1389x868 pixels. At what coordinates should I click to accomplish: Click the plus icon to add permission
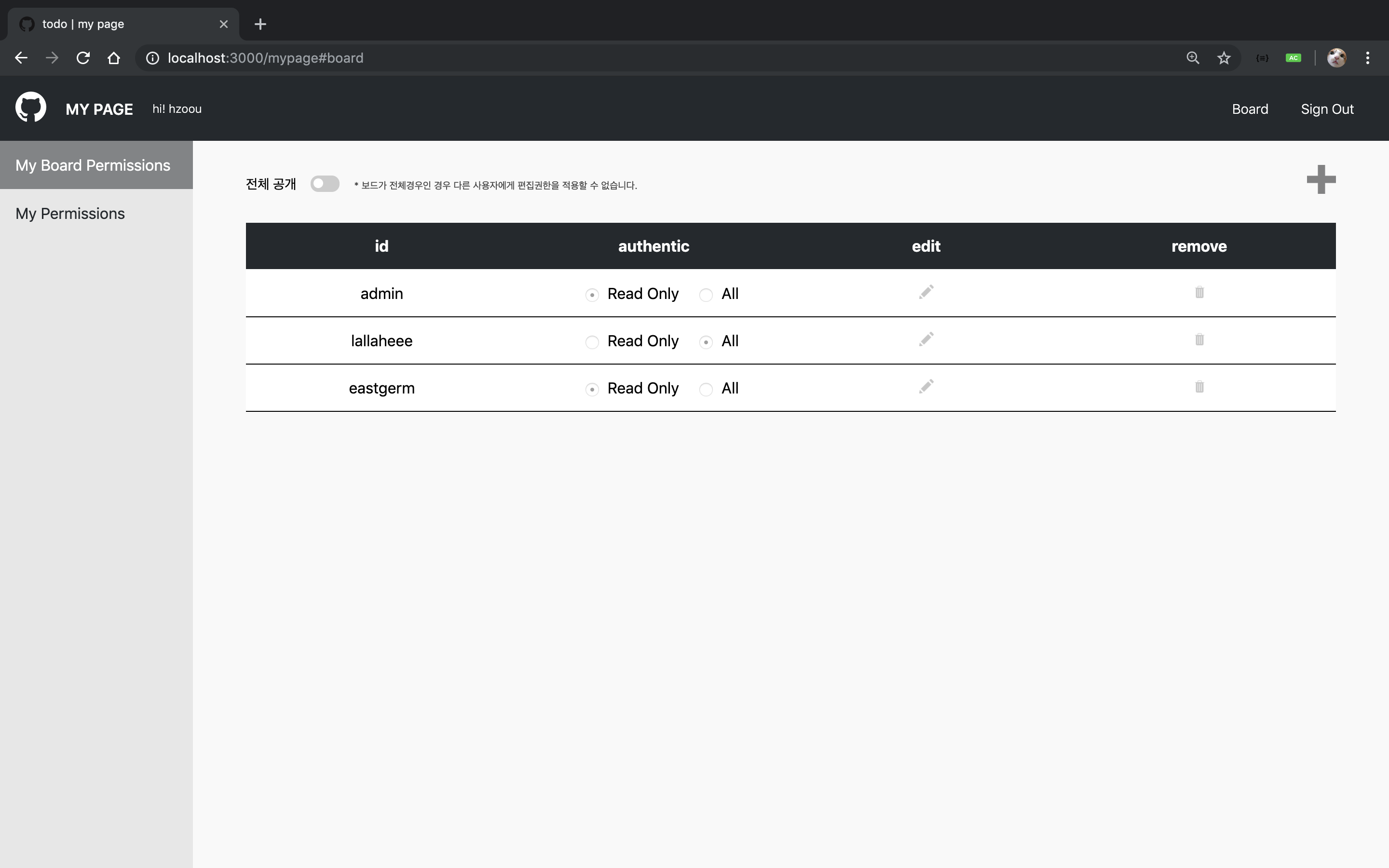click(x=1321, y=180)
